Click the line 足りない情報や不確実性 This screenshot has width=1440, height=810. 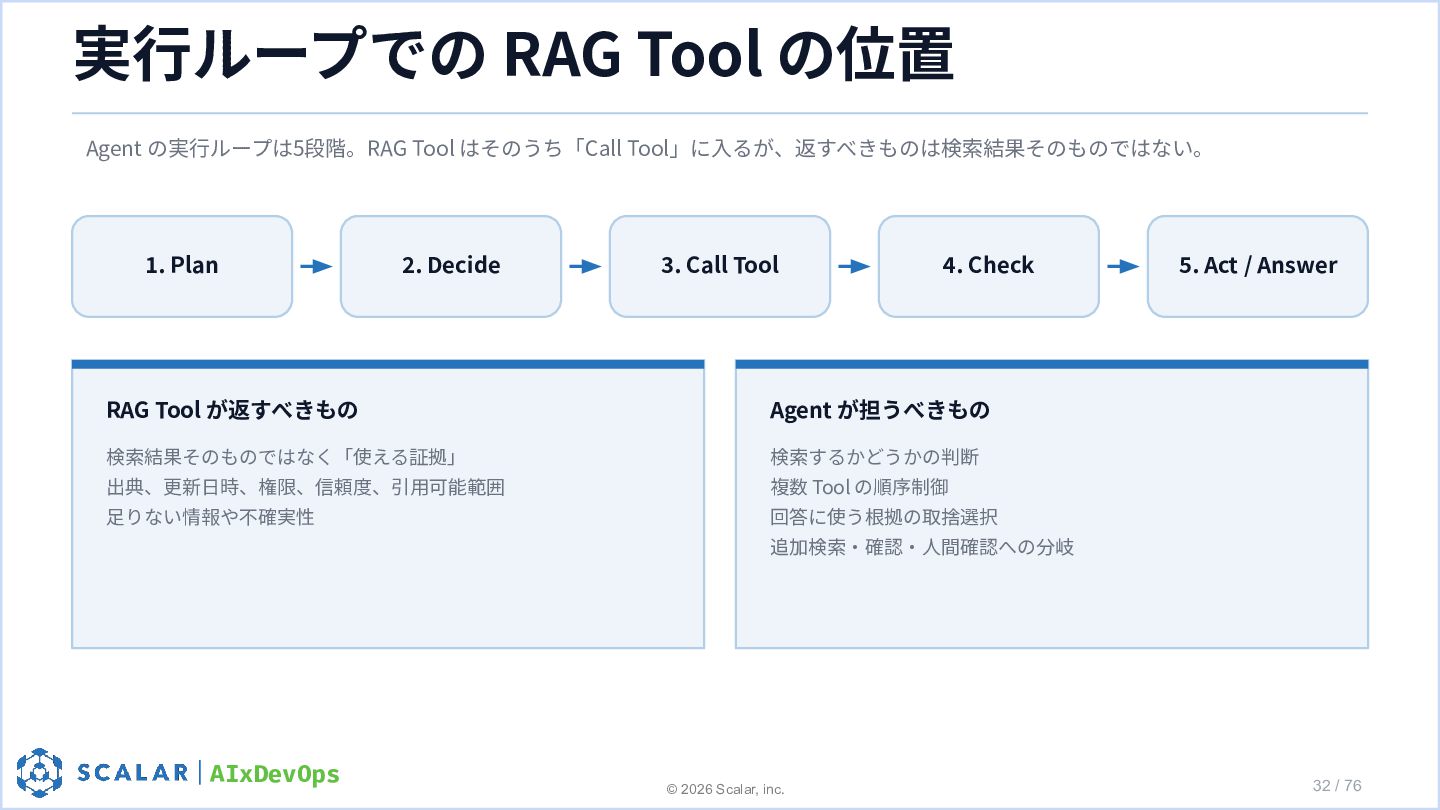click(x=210, y=517)
